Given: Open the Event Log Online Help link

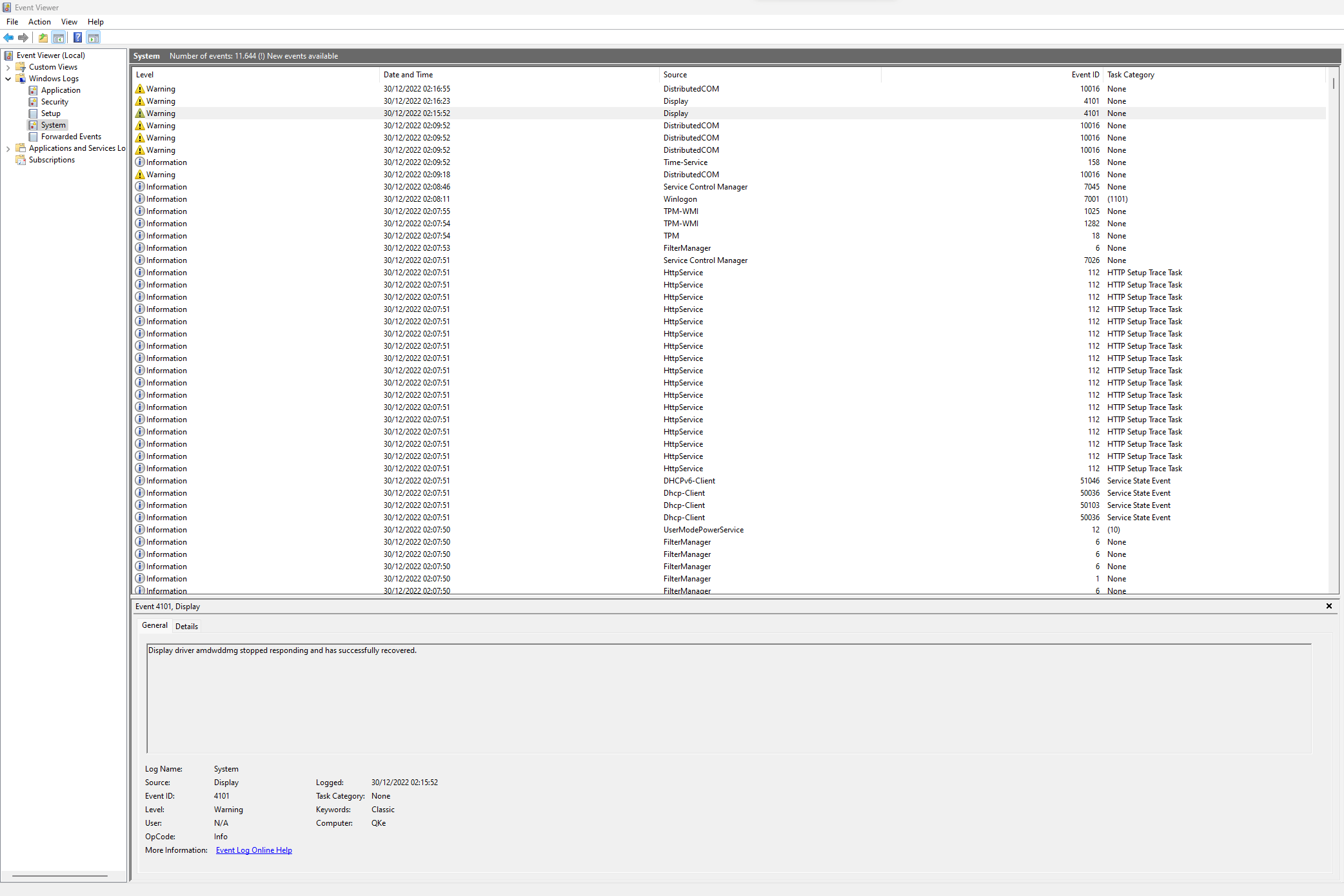Looking at the screenshot, I should pos(253,850).
